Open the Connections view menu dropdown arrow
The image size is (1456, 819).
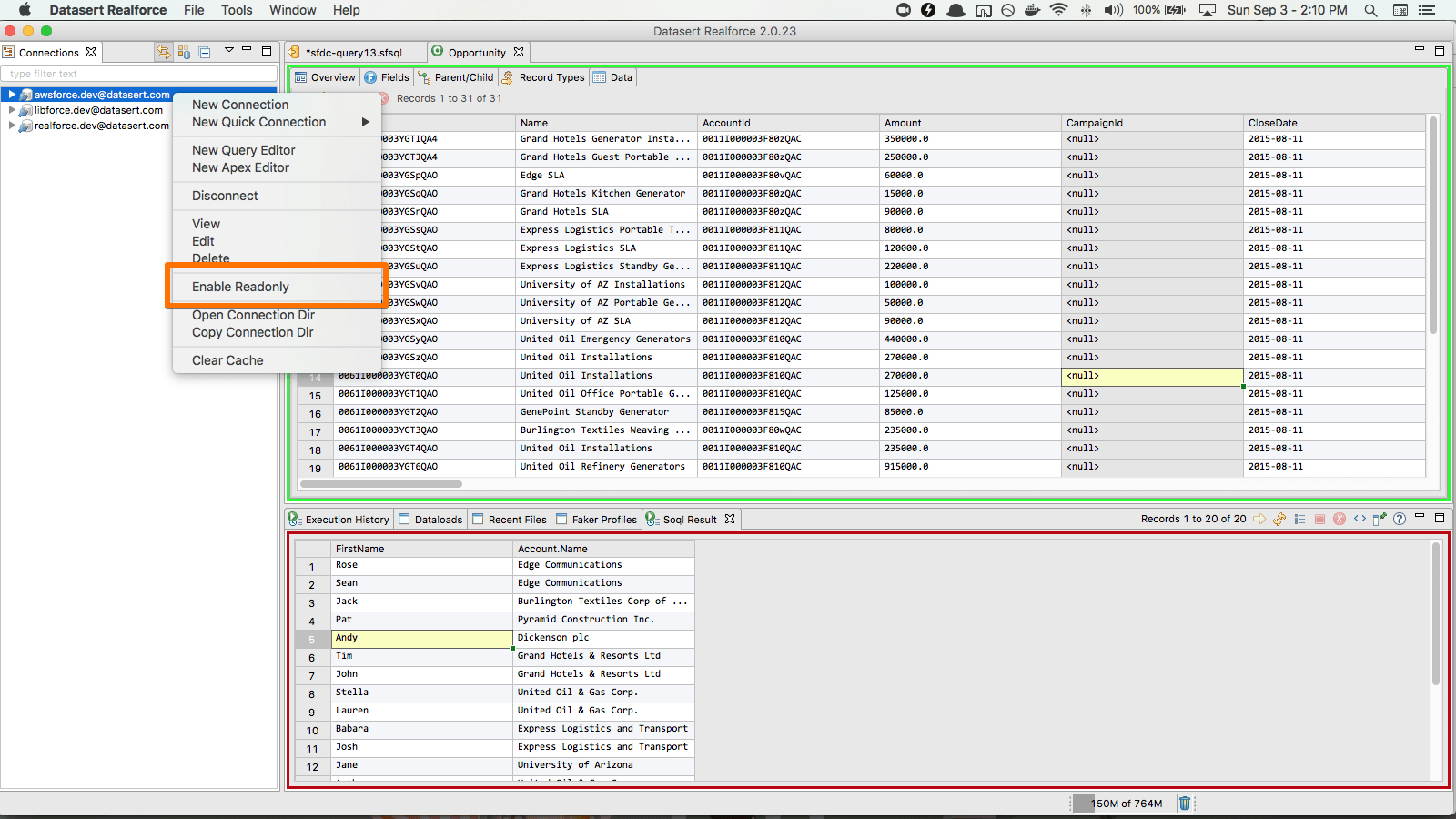click(x=229, y=50)
